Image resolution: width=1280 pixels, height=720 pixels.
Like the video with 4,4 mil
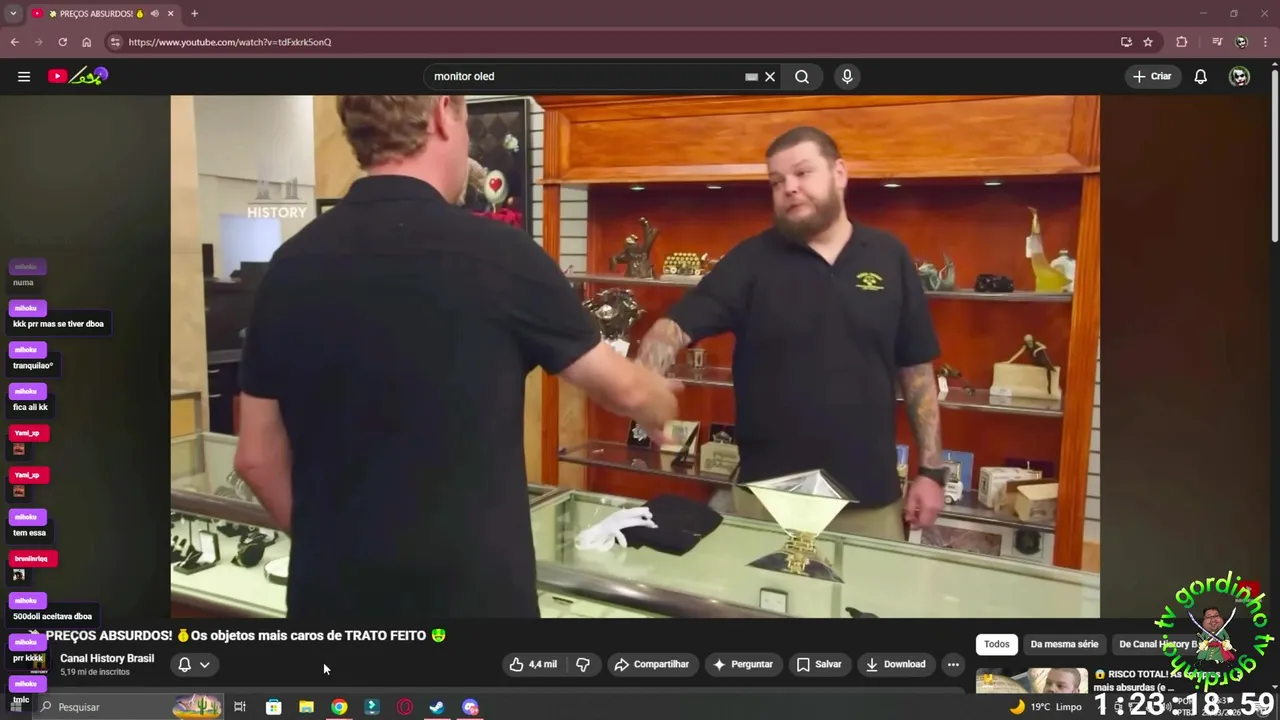(533, 664)
